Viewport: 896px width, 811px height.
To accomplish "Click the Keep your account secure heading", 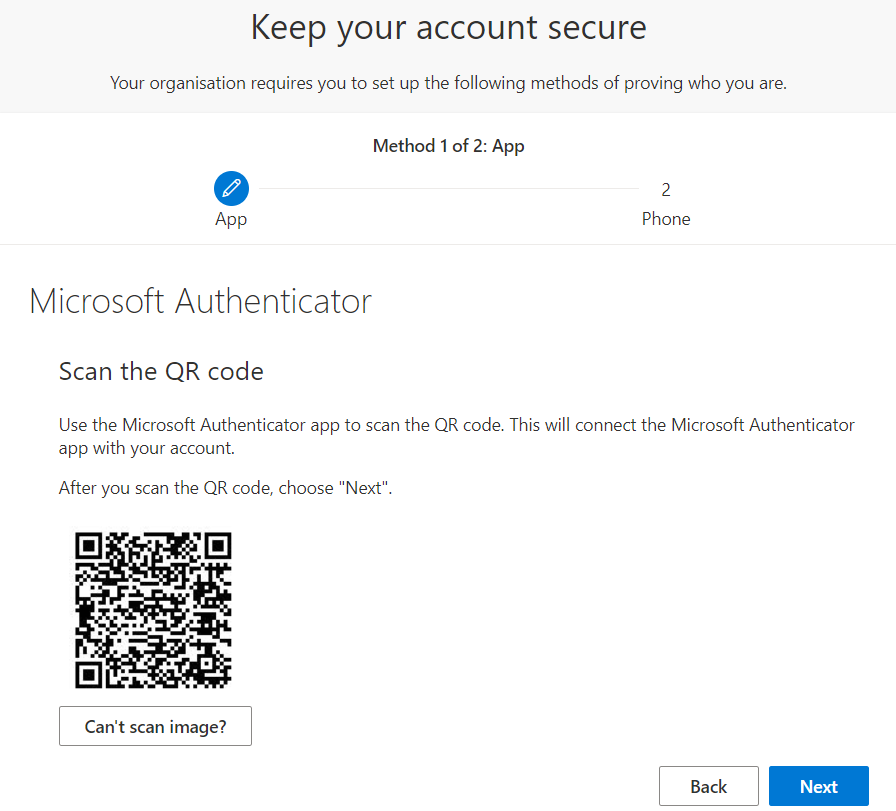I will click(x=449, y=28).
